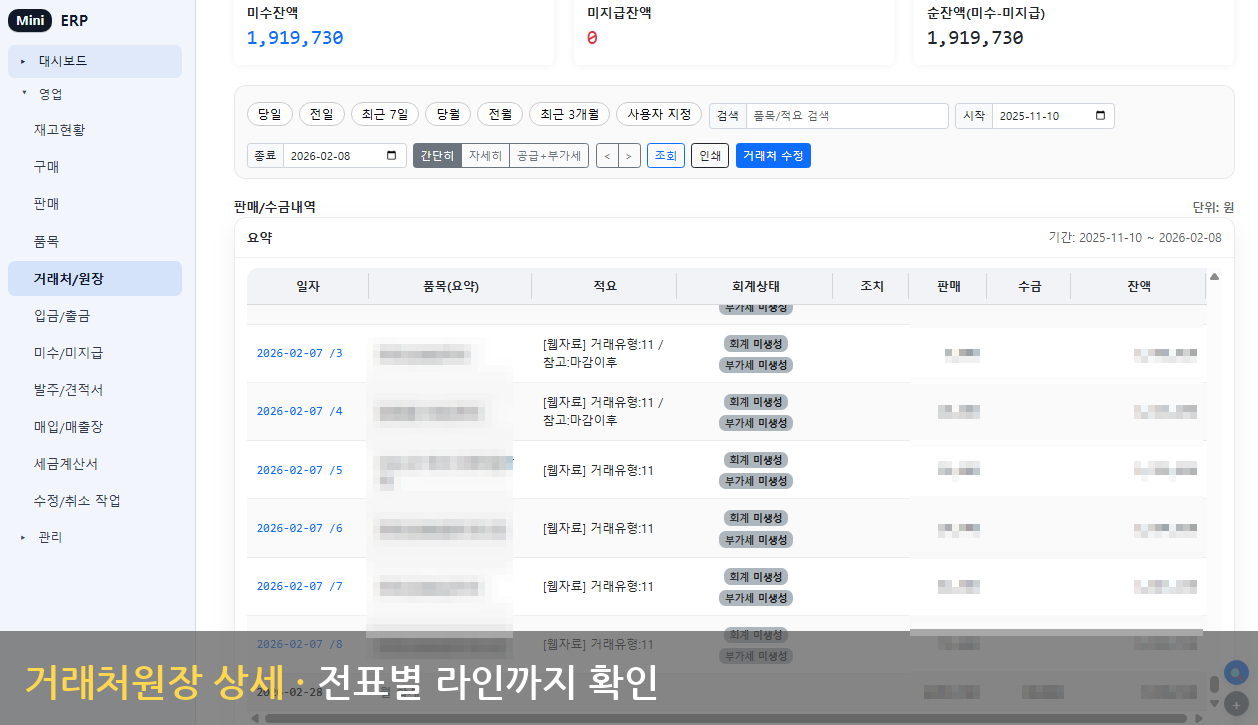Screen dimensions: 1258x725
Task: Open 거래처/원장 in the sidebar
Action: point(95,278)
